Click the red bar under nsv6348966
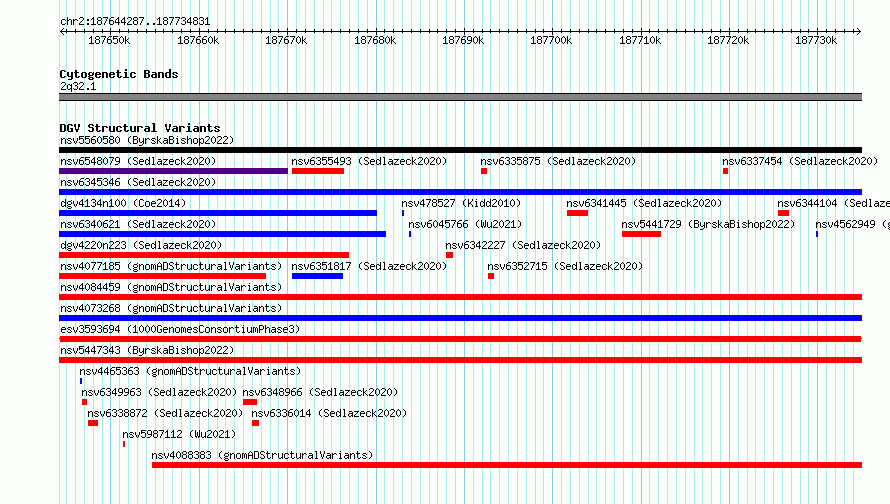Screen dimensions: 890x504 (250, 402)
